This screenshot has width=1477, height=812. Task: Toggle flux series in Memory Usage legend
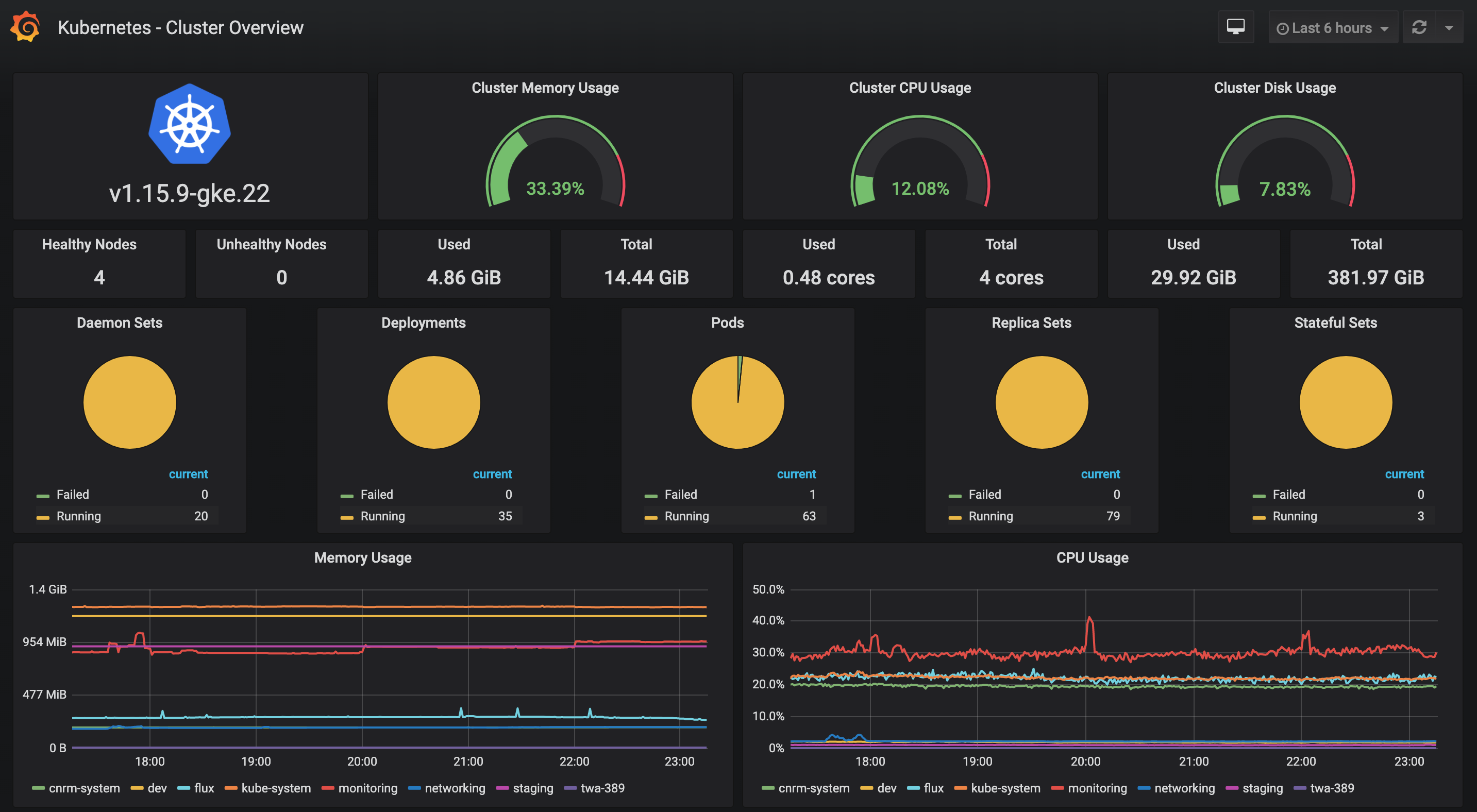[x=204, y=788]
